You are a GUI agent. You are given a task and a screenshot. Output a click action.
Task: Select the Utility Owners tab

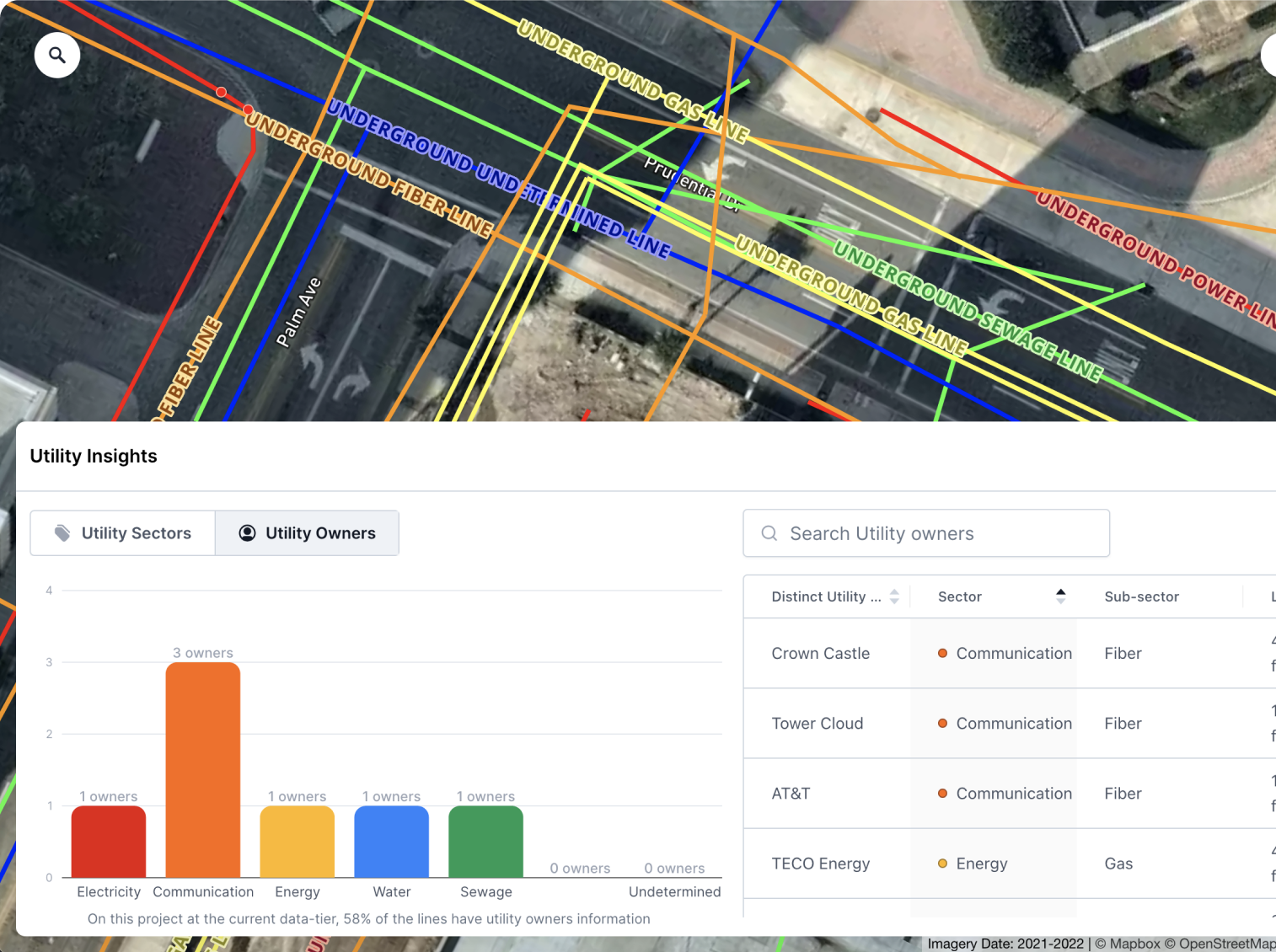tap(307, 533)
